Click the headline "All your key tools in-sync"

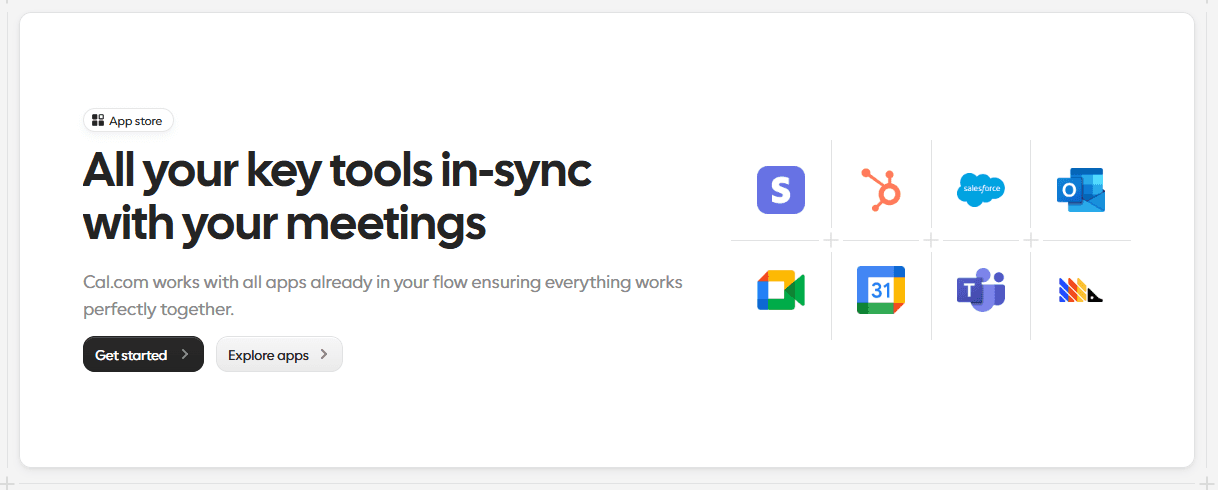pos(337,171)
